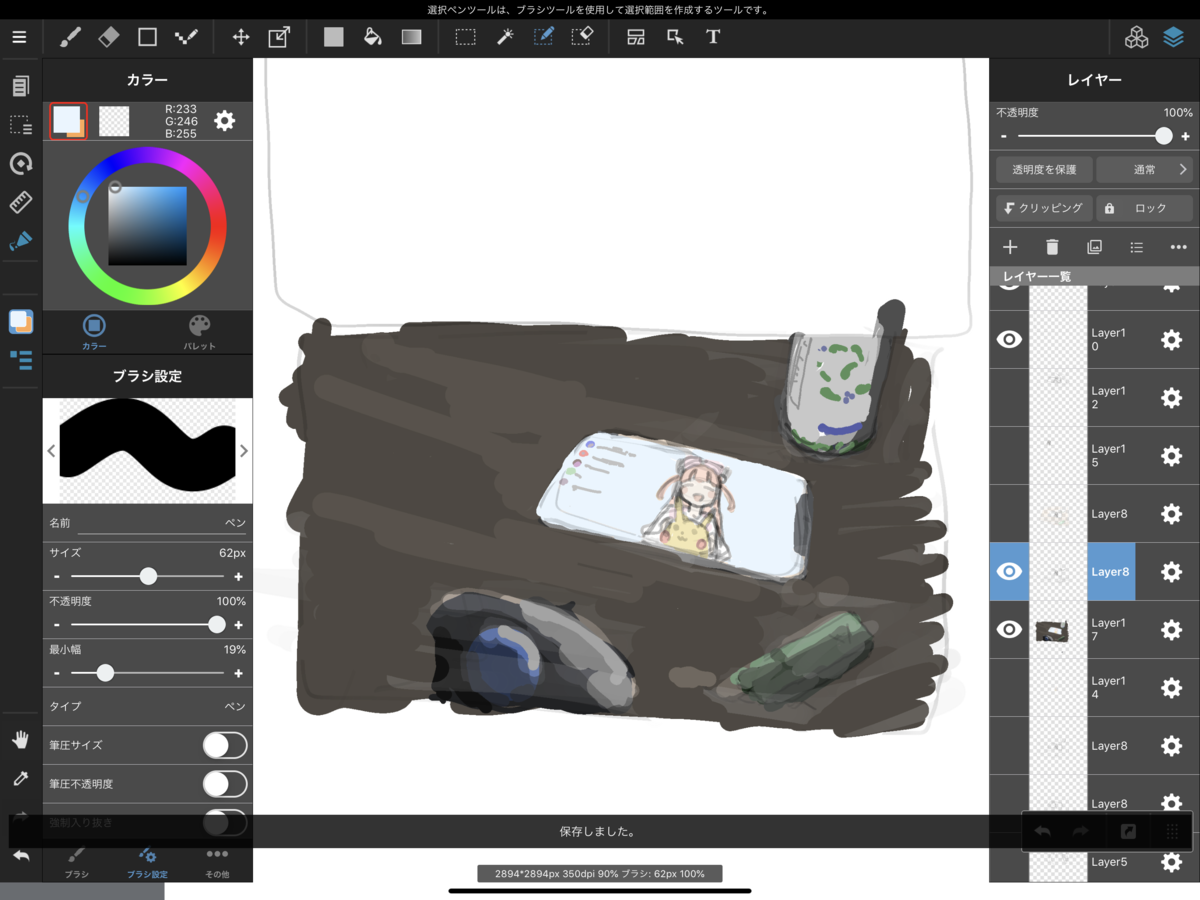The height and width of the screenshot is (900, 1200).
Task: Open the pen correction sidebar icon
Action: click(21, 241)
